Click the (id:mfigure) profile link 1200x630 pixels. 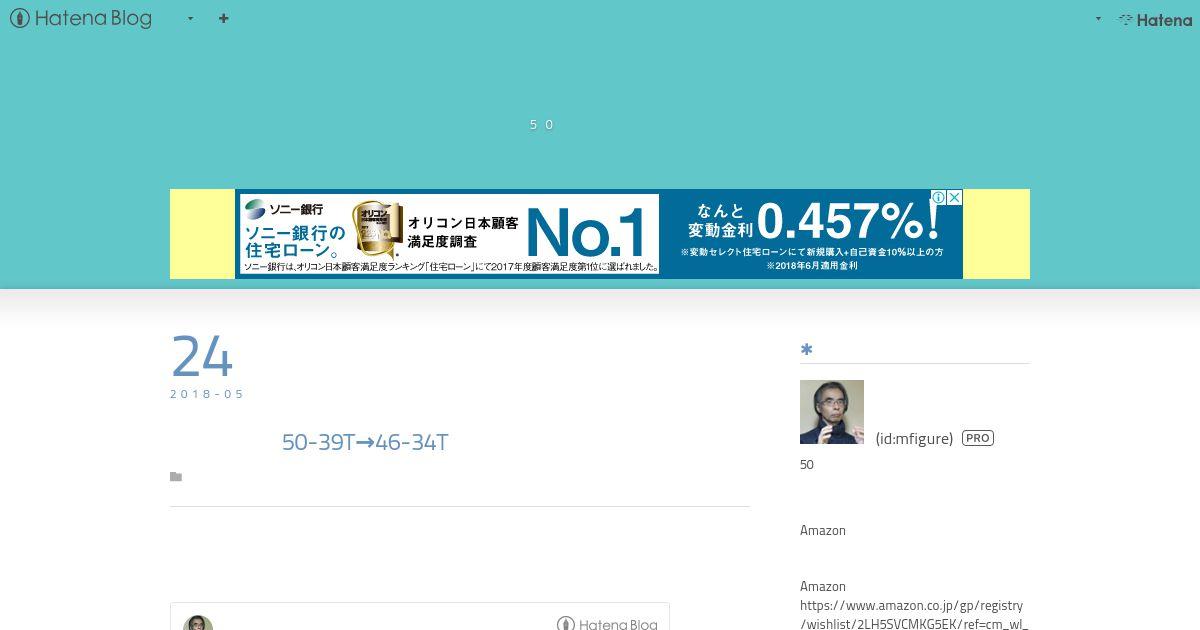pos(914,438)
